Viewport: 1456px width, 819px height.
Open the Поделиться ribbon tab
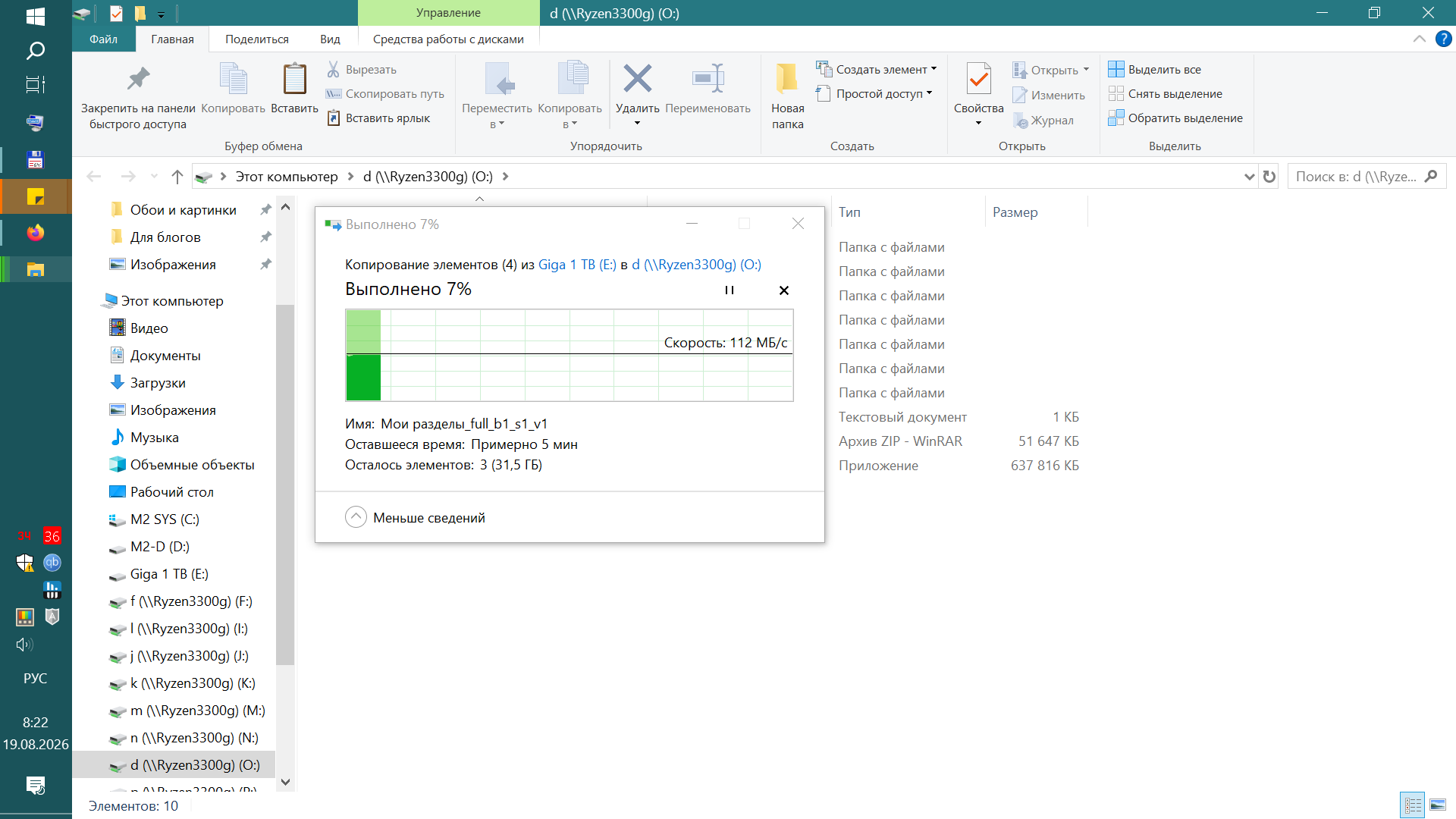coord(257,39)
